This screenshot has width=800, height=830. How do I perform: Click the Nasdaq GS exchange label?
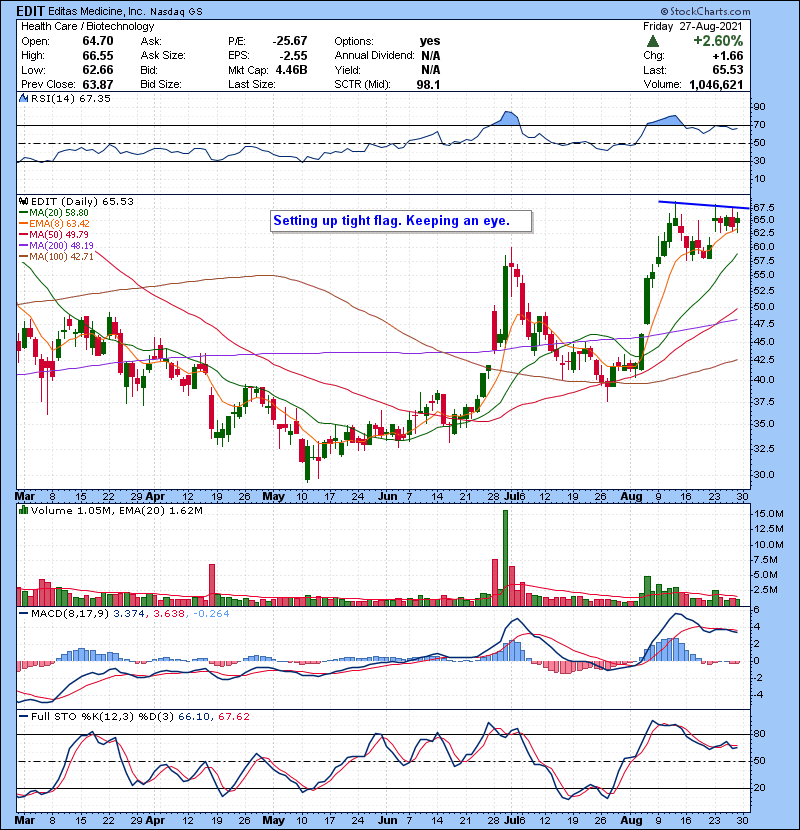point(176,12)
